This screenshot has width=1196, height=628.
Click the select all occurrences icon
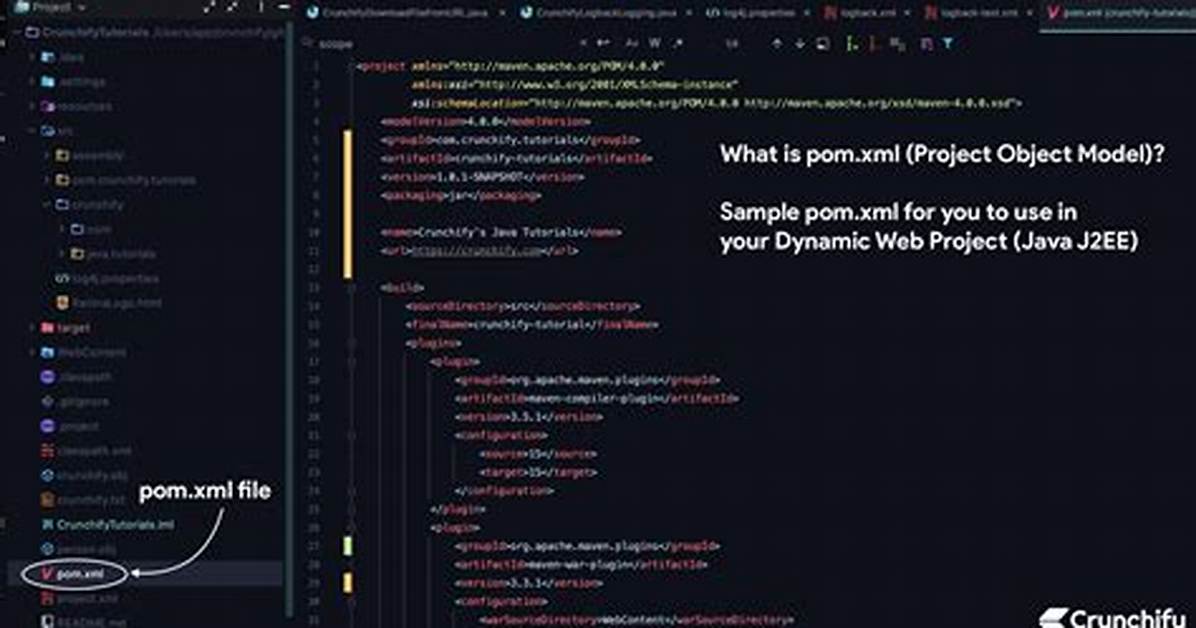tap(898, 44)
